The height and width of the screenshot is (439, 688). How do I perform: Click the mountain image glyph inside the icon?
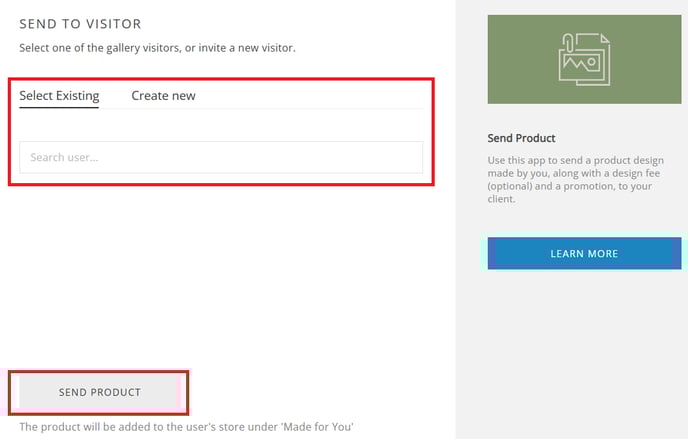pos(582,63)
